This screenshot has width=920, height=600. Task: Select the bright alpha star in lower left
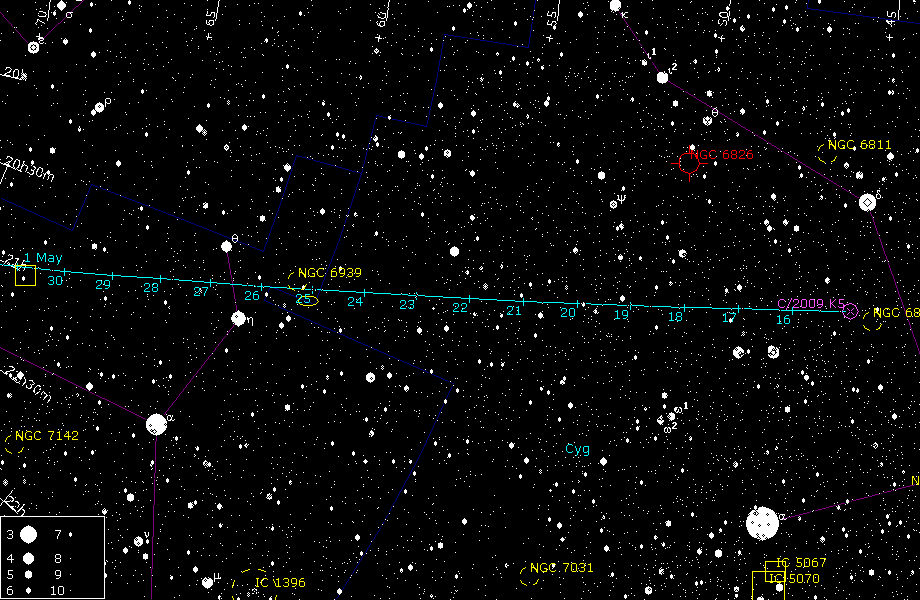tap(156, 424)
